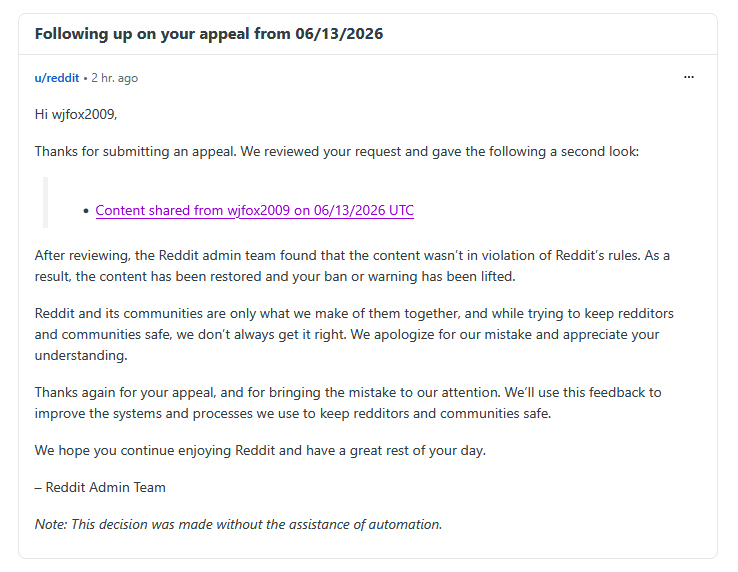Click the 'Thanks again for your appeal' paragraph
The image size is (738, 572).
coord(348,403)
